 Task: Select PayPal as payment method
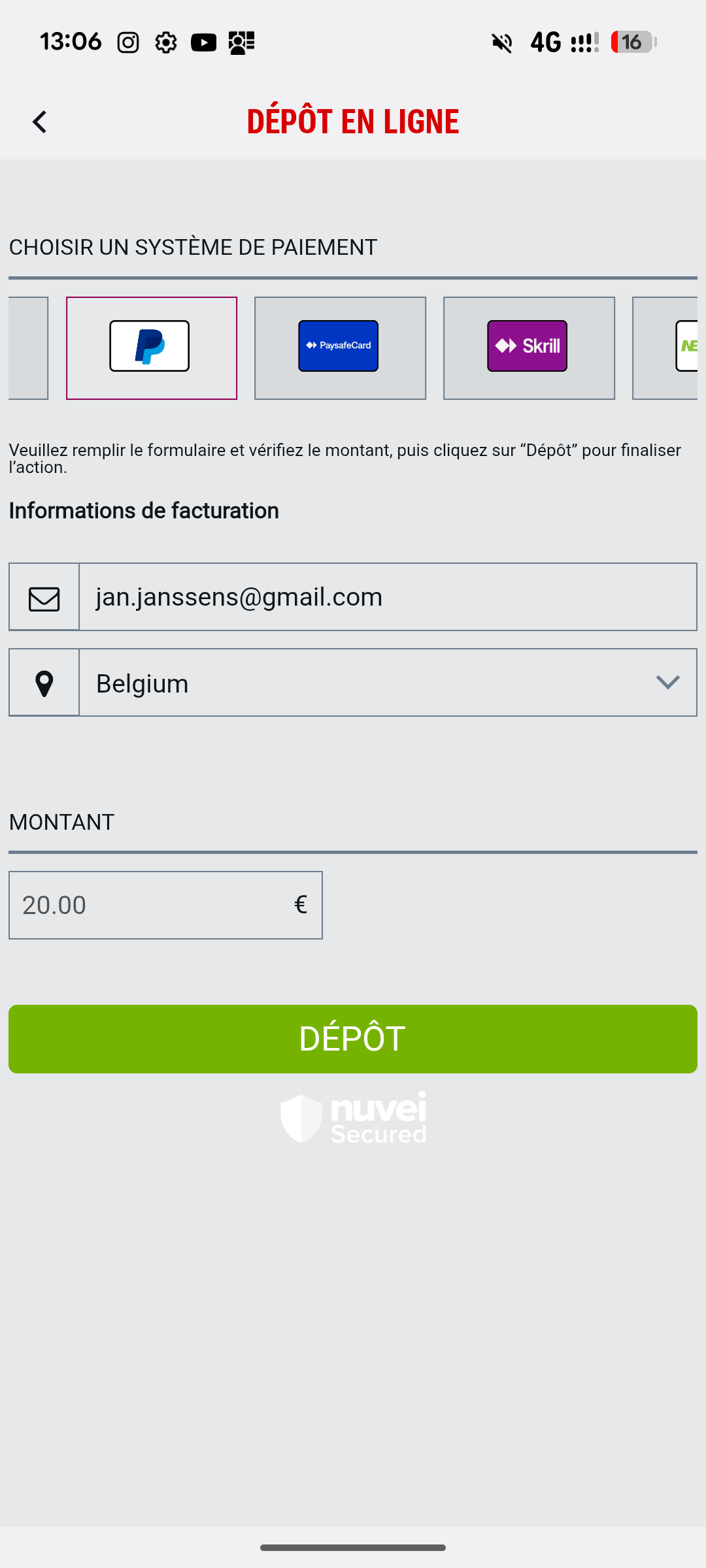151,348
